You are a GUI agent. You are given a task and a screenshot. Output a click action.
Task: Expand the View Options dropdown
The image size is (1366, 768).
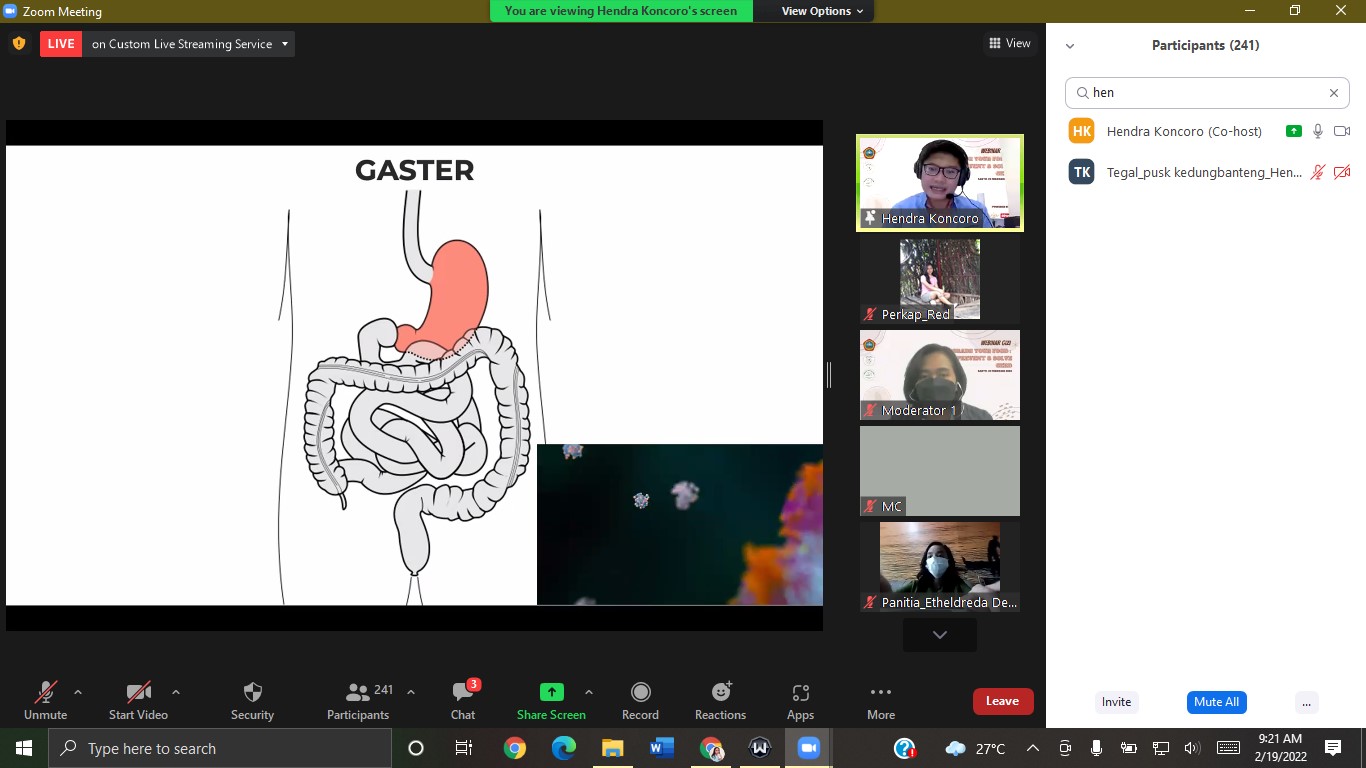pyautogui.click(x=823, y=11)
